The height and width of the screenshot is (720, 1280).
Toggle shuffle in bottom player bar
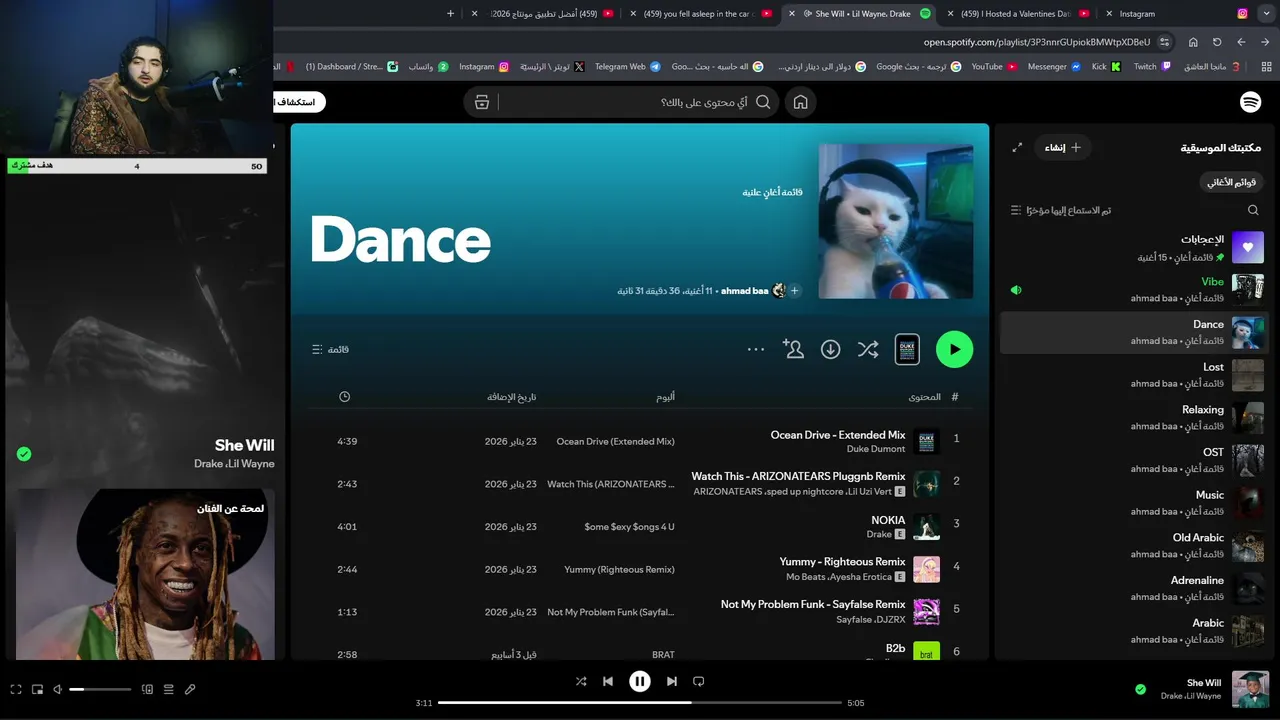pos(581,681)
